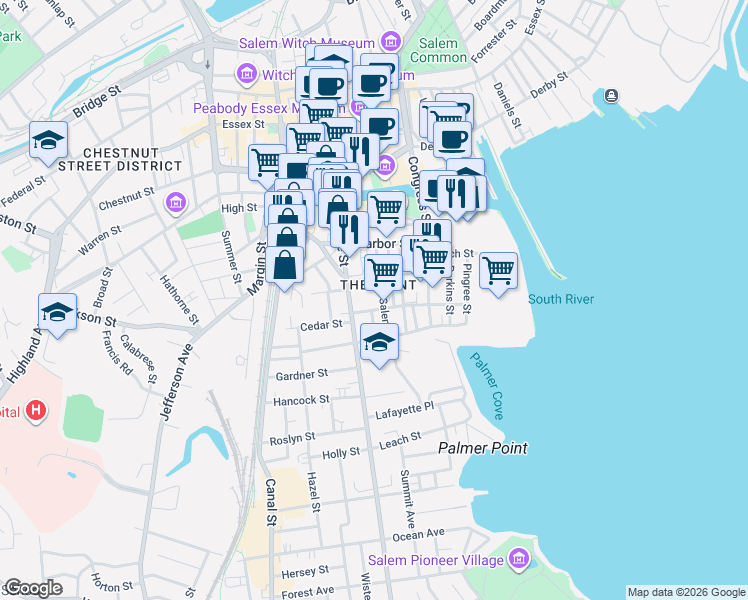Click the coffee cup marker near Derby wharf
Screen dimensions: 748x600
pos(453,140)
